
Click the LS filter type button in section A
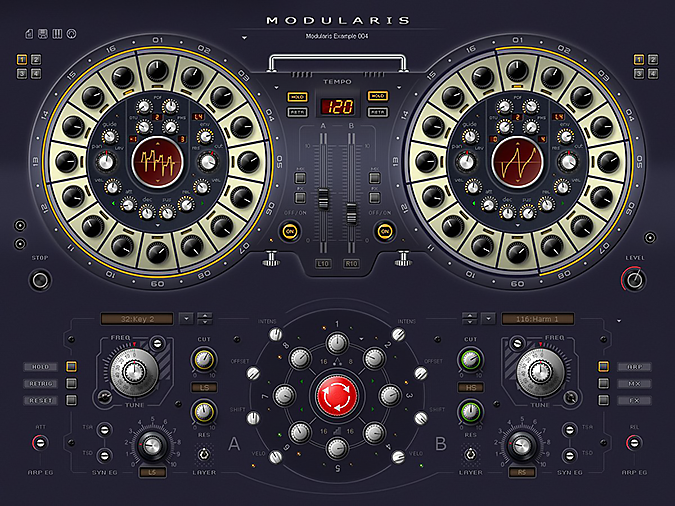(x=204, y=387)
